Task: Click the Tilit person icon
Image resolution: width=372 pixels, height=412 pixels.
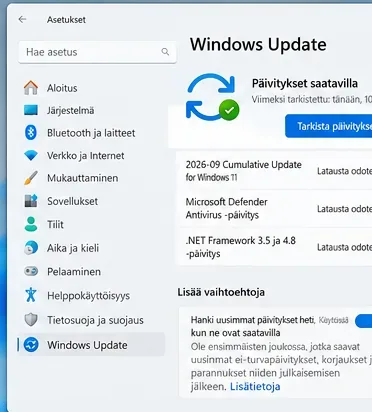Action: click(31, 224)
